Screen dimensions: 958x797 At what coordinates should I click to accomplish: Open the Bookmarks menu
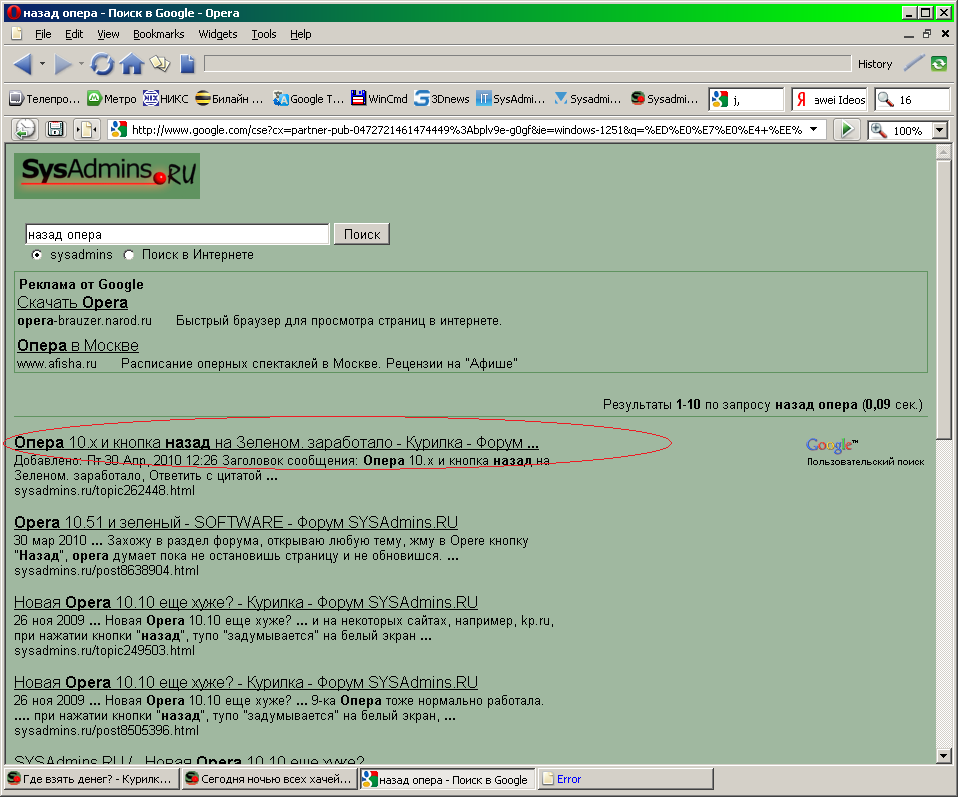pos(159,34)
